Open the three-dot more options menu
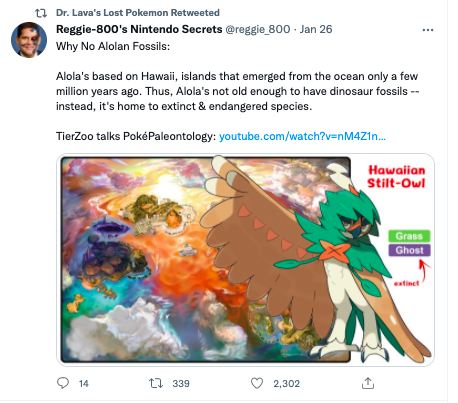 (428, 30)
